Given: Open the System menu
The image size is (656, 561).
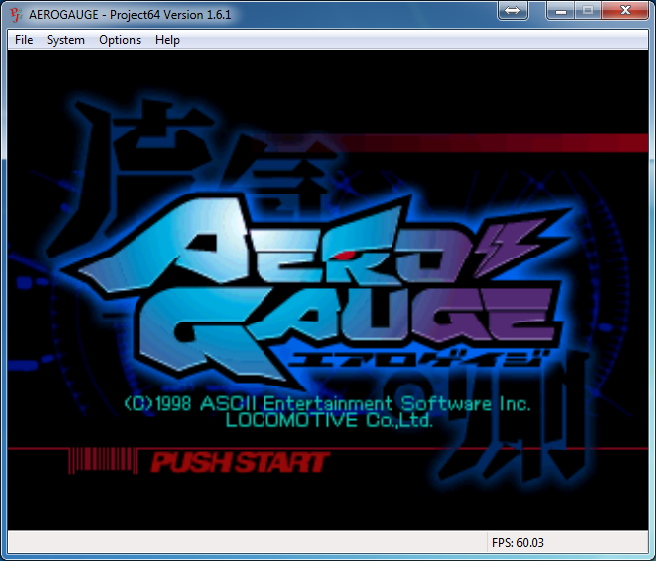Looking at the screenshot, I should (66, 40).
